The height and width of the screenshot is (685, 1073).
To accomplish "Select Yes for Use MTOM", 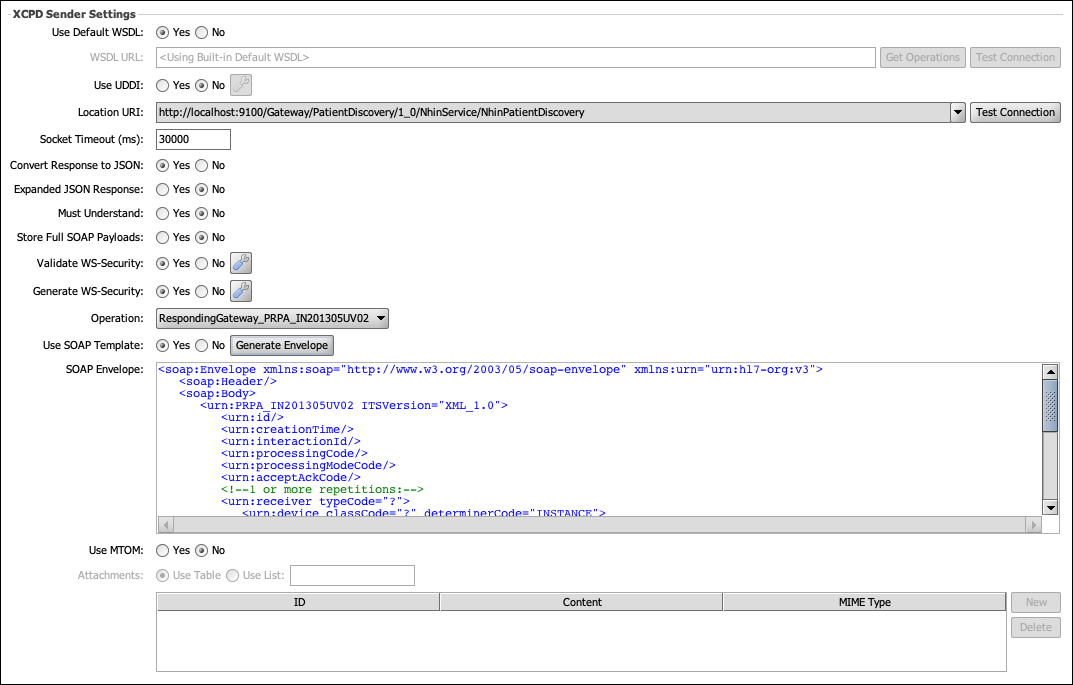I will pyautogui.click(x=162, y=550).
